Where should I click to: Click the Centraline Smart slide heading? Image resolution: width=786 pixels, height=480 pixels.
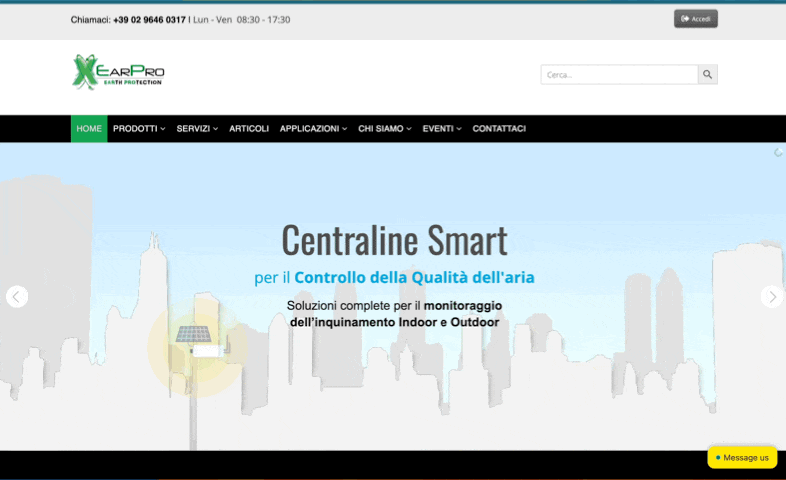394,240
